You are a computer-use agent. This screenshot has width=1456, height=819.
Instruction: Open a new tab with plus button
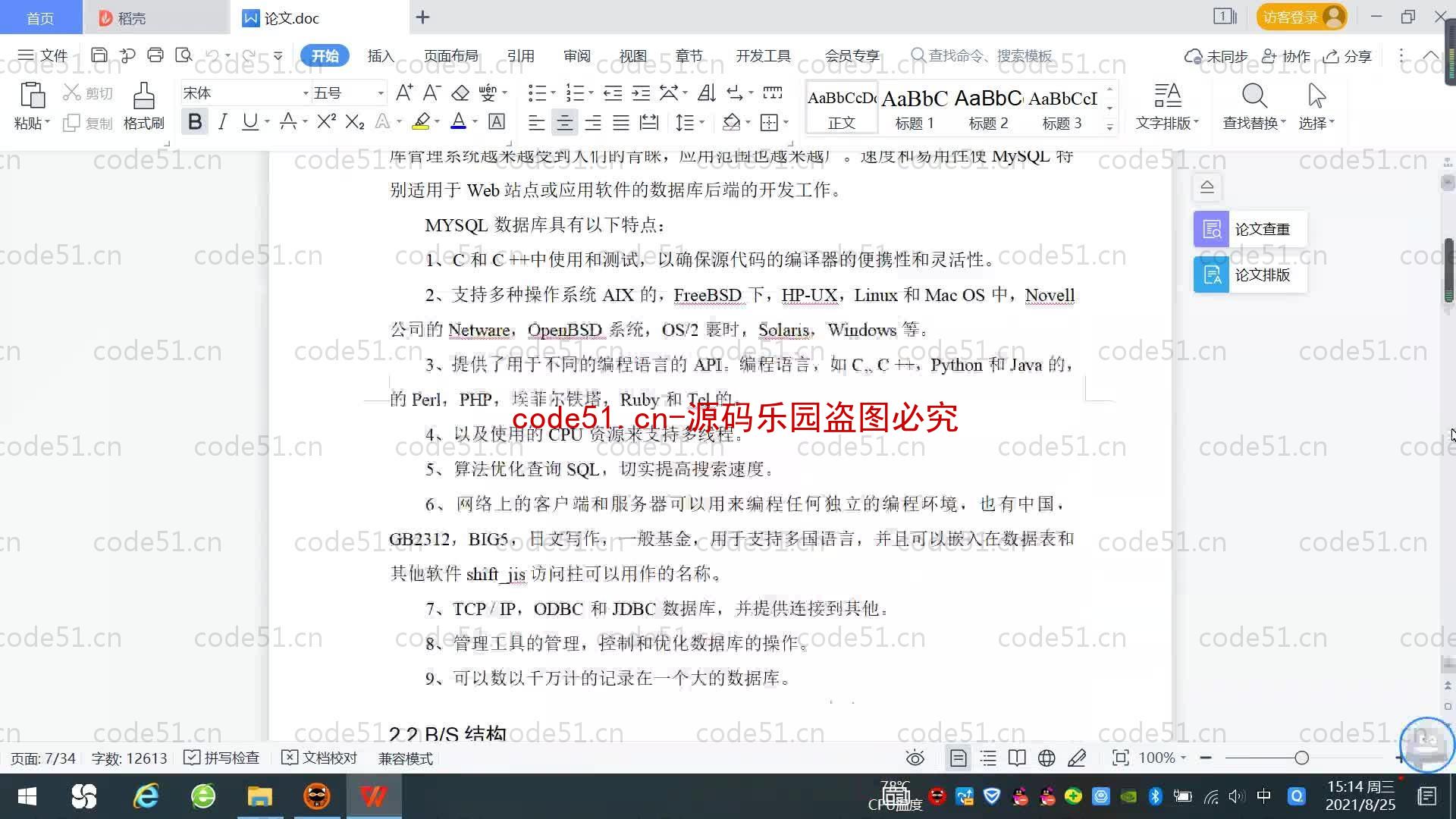[423, 17]
